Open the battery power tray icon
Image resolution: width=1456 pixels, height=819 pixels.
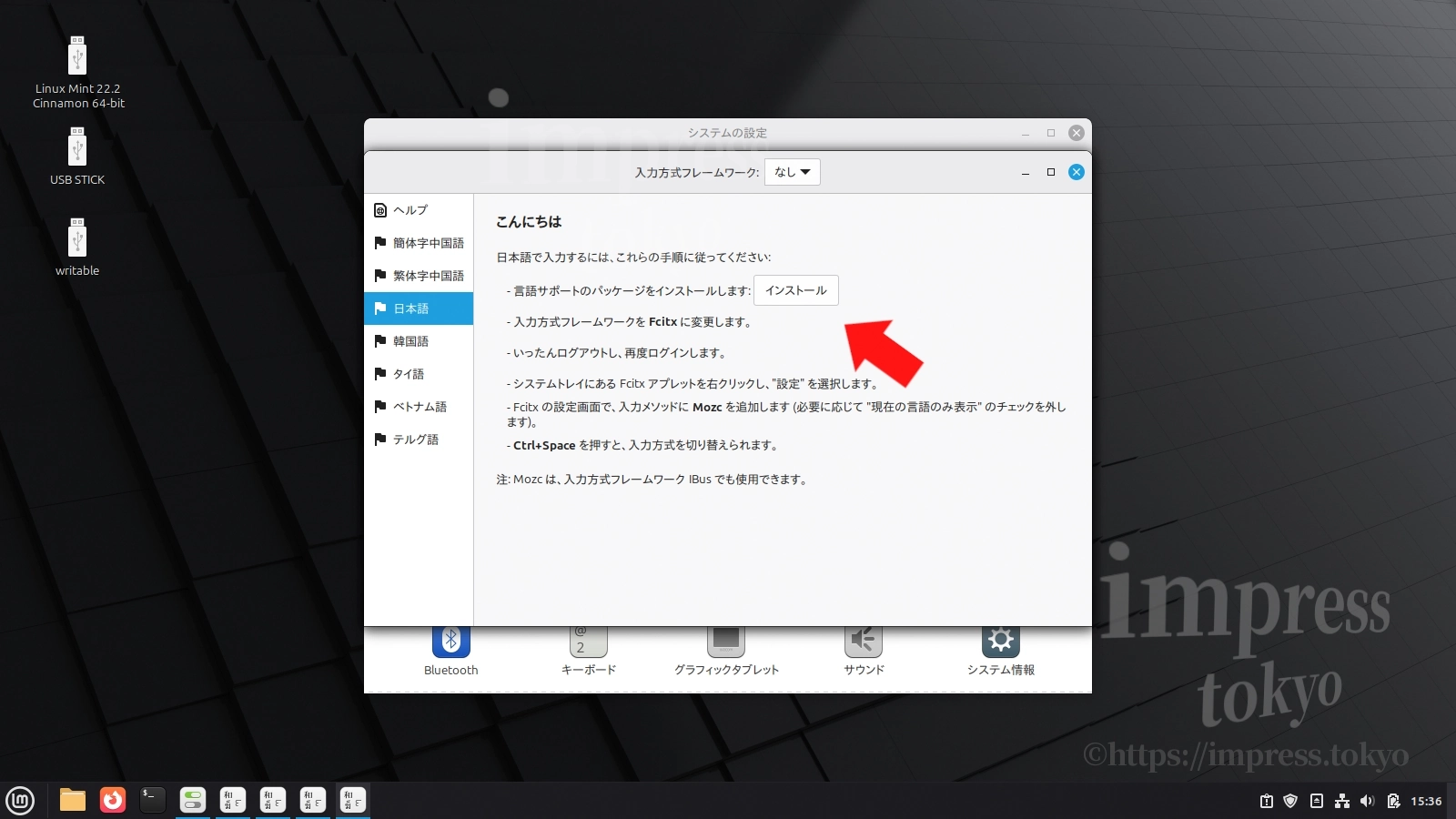tap(1393, 801)
